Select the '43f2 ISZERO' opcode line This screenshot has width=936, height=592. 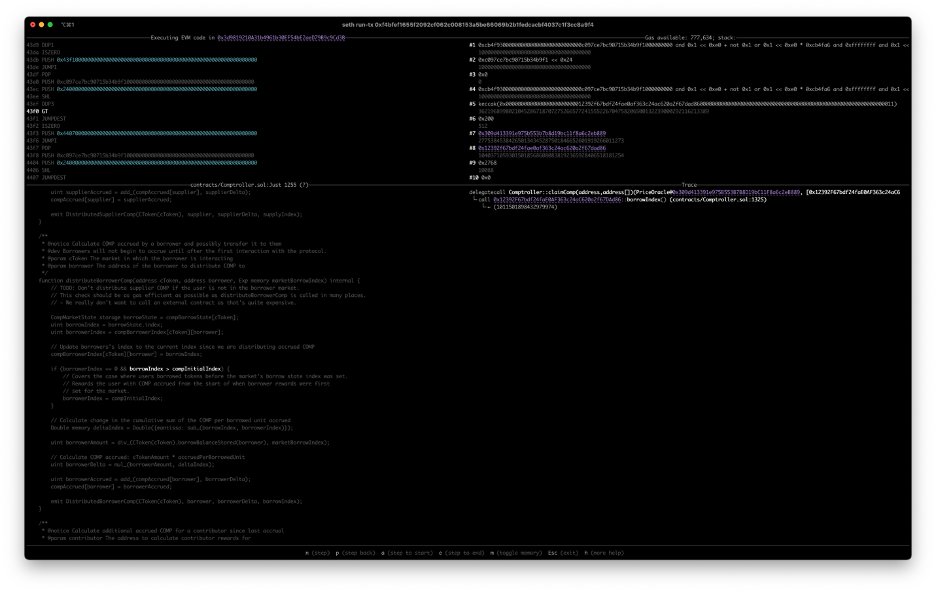[43, 126]
